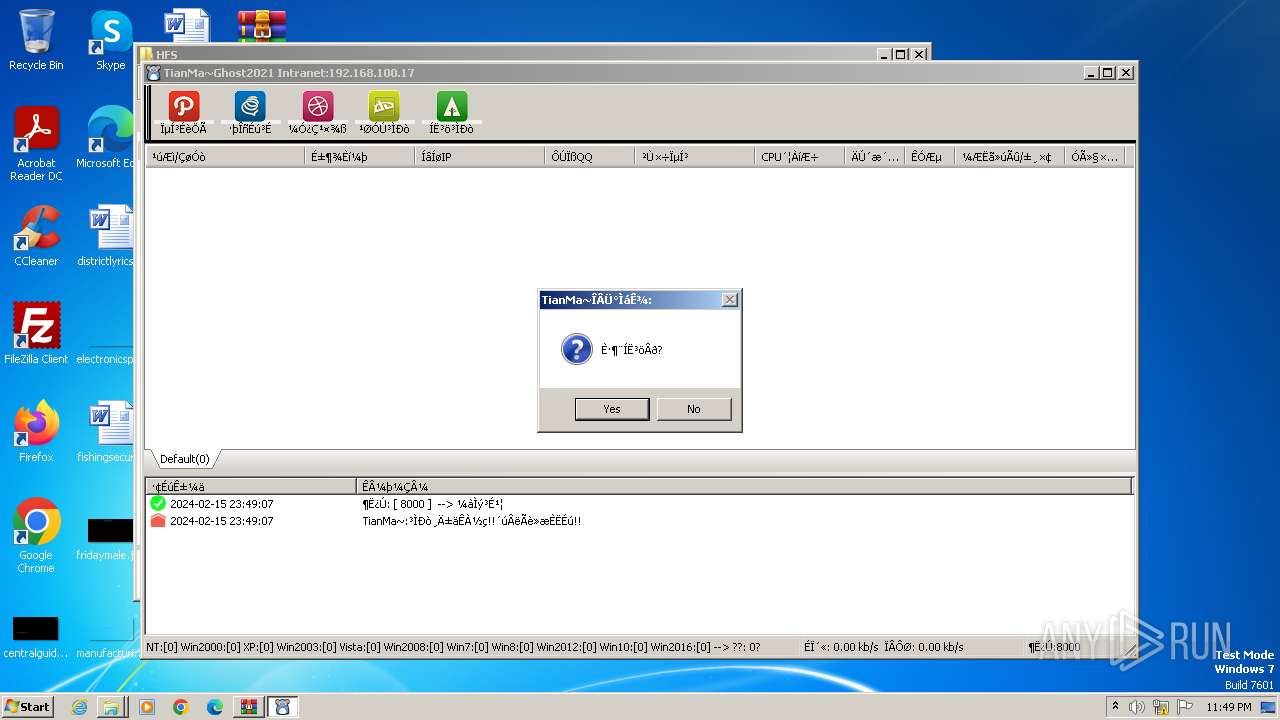Select the Default(0) tab
This screenshot has width=1280, height=720.
tap(184, 459)
